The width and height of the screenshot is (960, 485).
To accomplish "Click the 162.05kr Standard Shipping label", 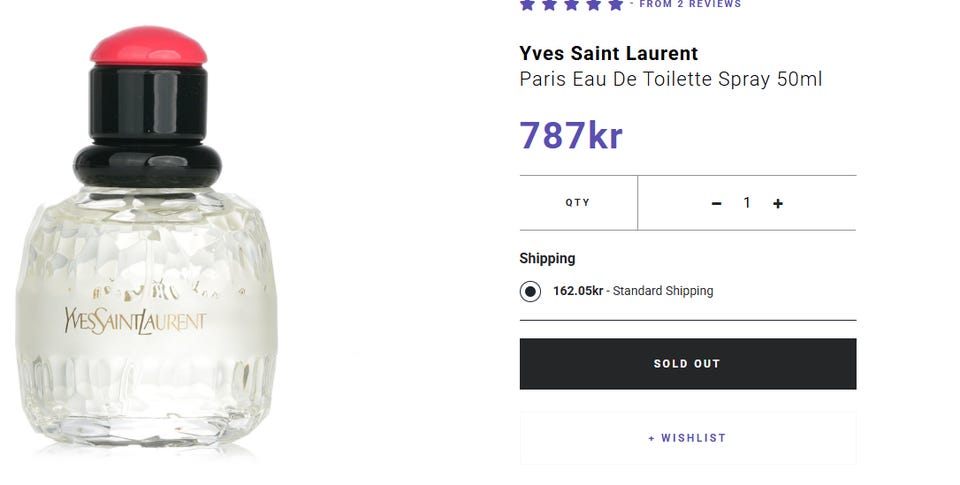I will pos(633,291).
